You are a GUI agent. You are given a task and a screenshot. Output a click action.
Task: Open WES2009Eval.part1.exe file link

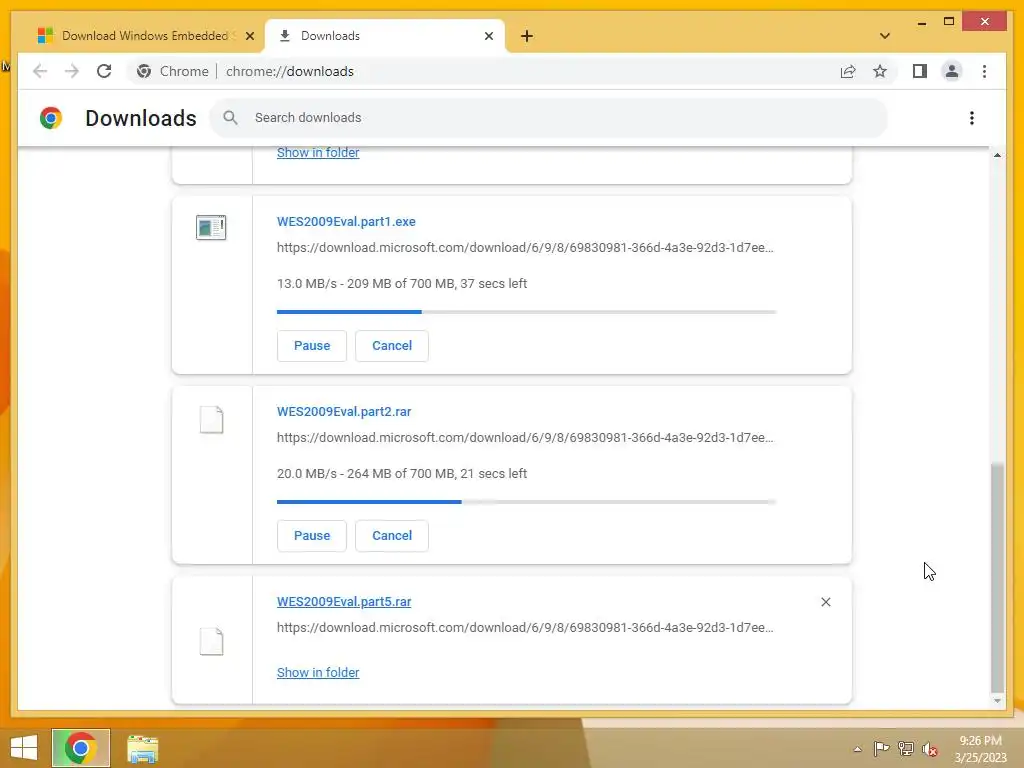coord(346,221)
